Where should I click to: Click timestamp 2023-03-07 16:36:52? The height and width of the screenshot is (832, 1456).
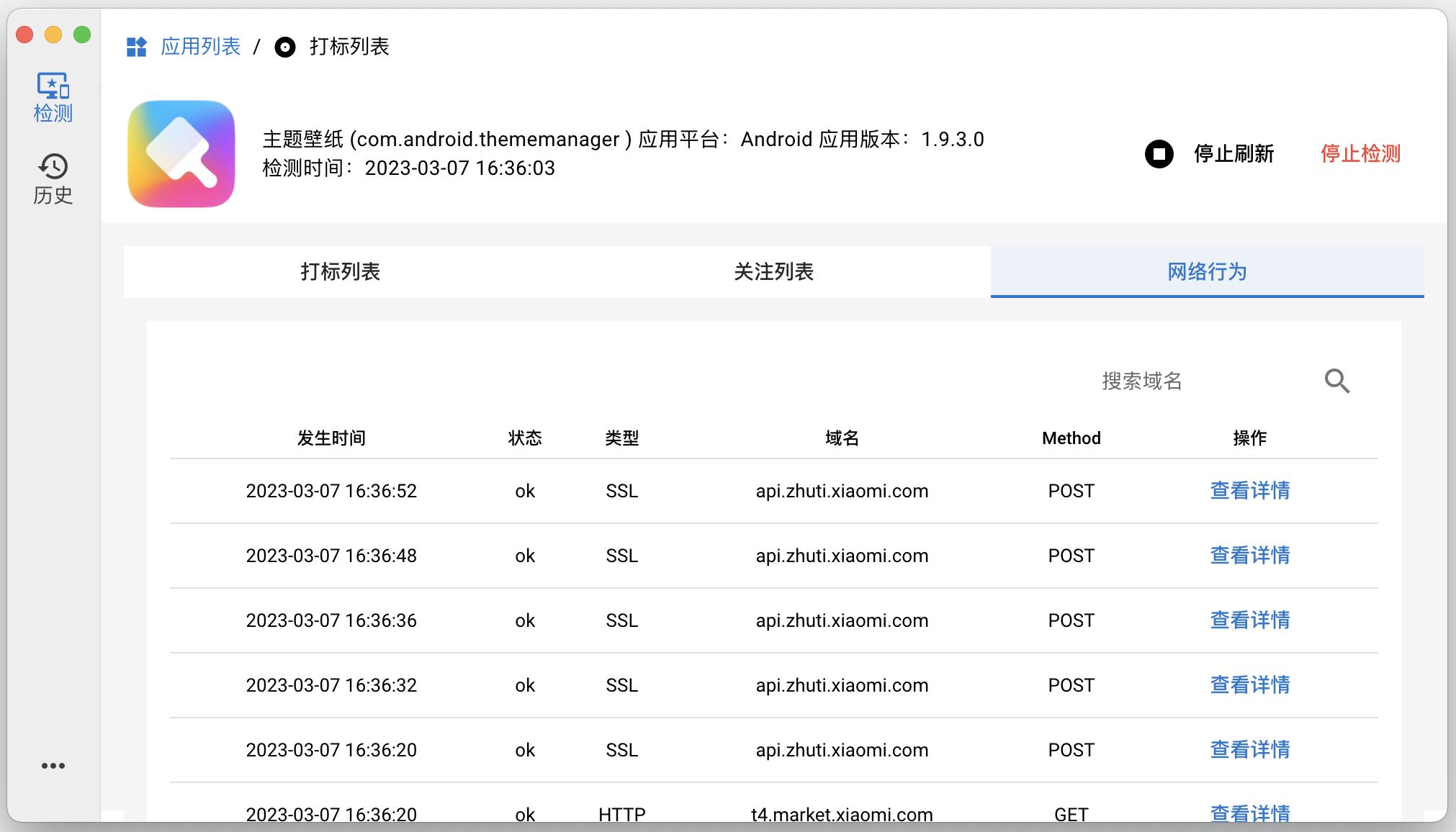(x=331, y=491)
